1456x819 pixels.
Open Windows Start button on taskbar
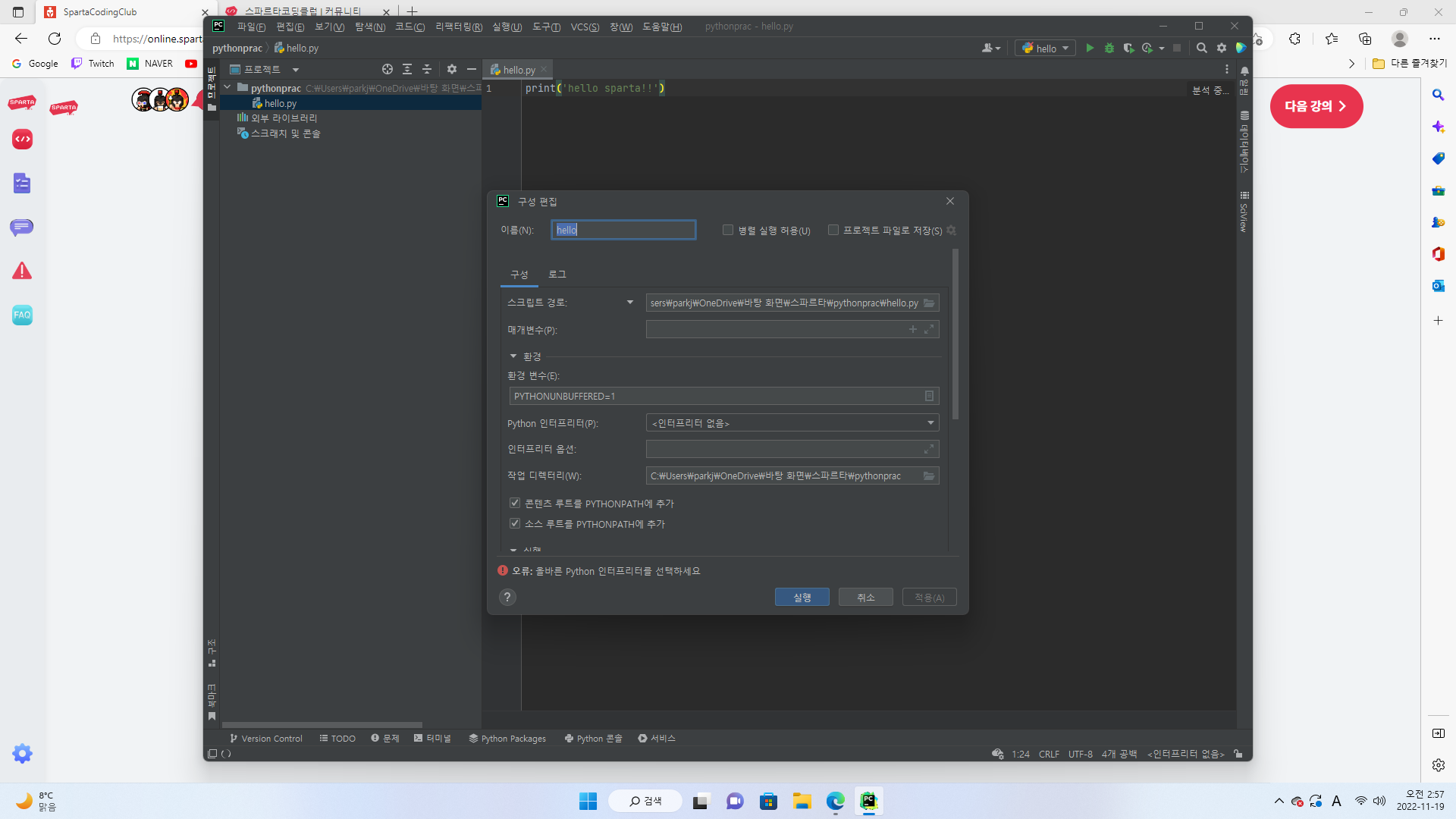coord(588,801)
